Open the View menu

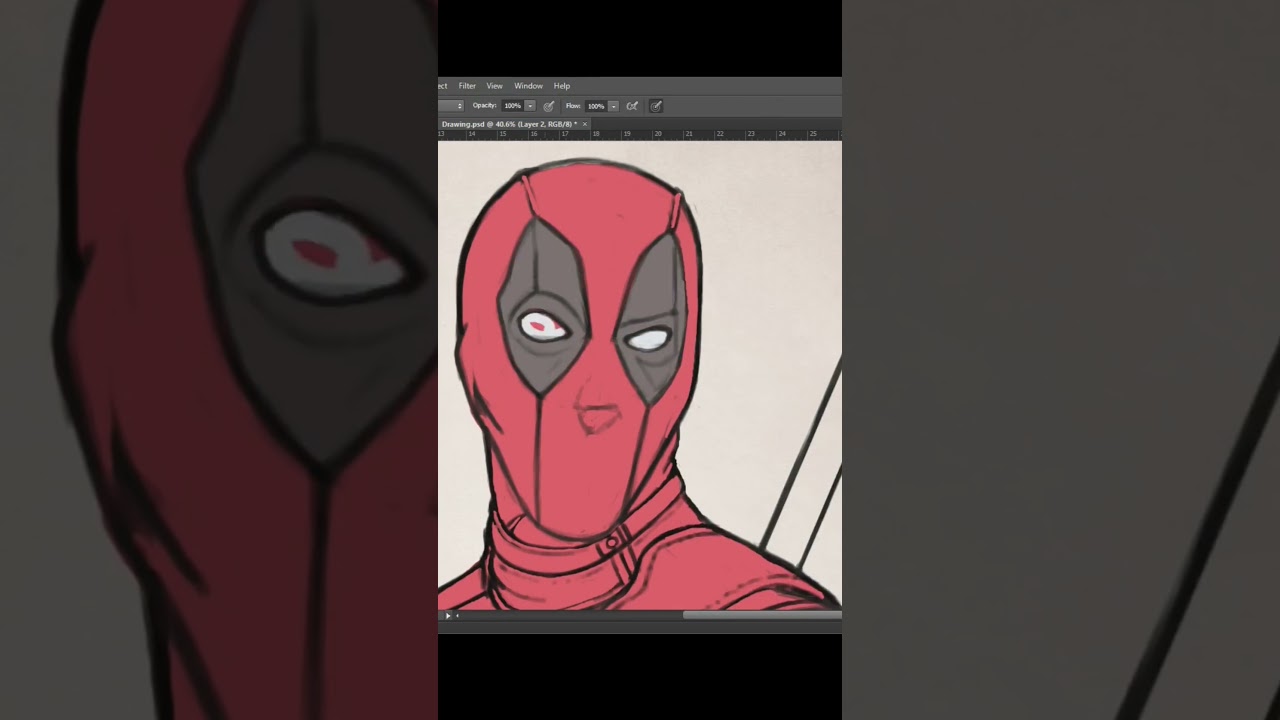pyautogui.click(x=494, y=86)
